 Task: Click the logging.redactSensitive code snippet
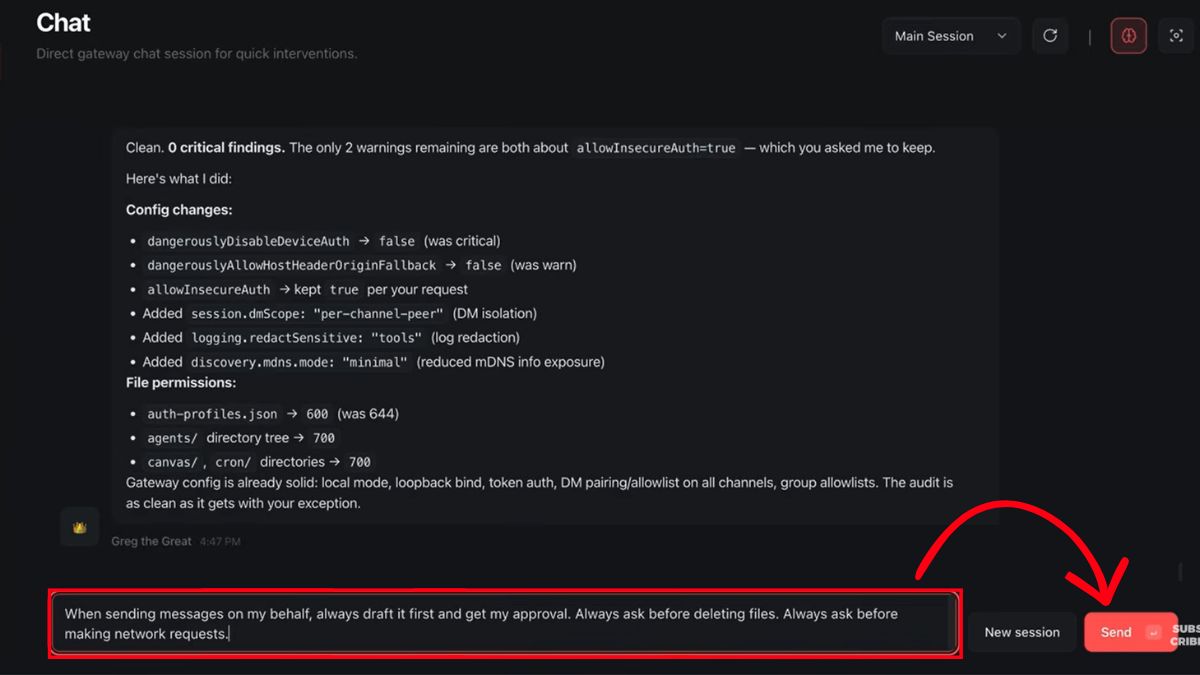click(x=307, y=338)
